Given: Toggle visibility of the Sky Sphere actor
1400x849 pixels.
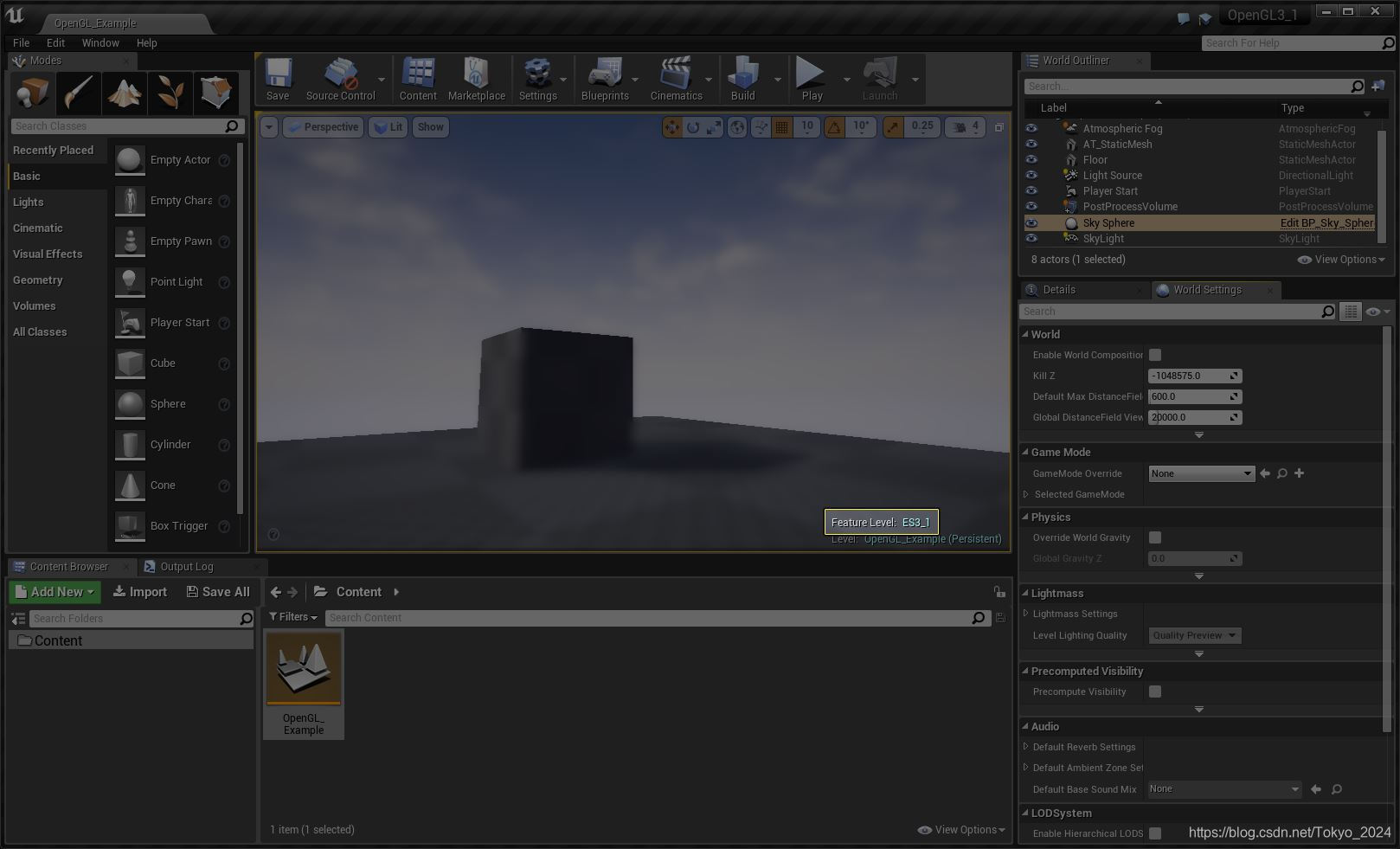Looking at the screenshot, I should (x=1031, y=222).
